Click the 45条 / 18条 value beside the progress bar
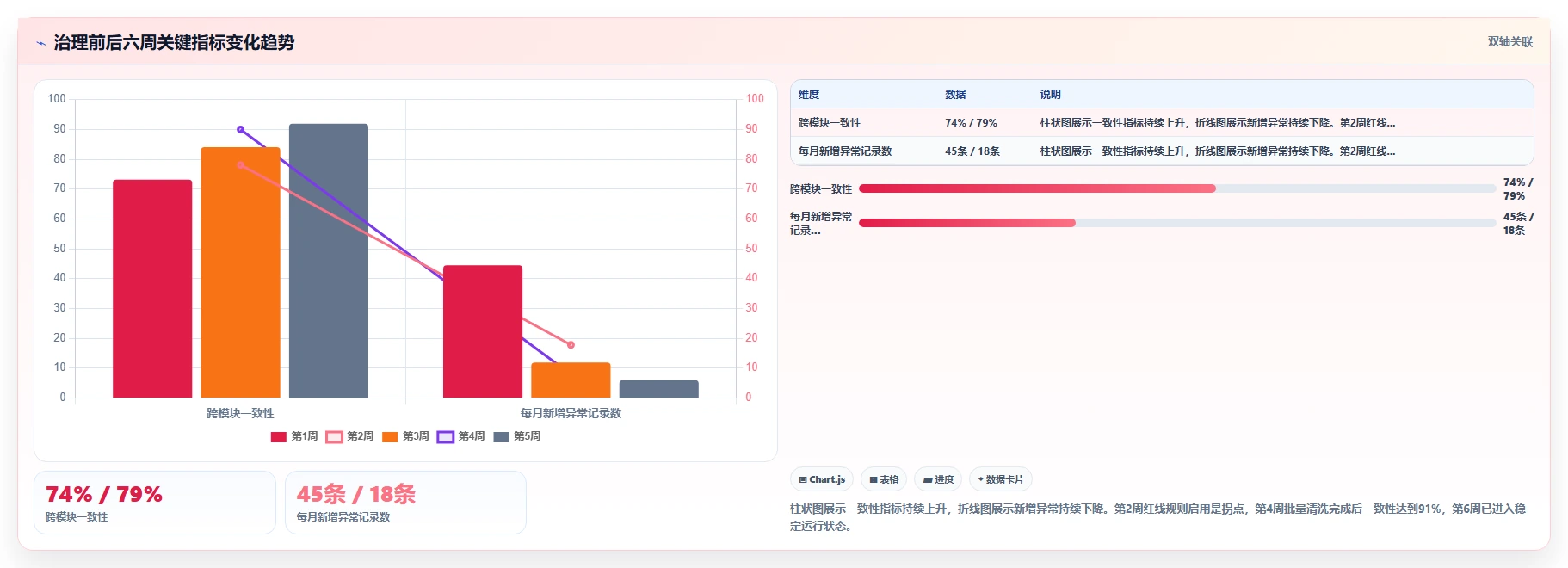The image size is (1568, 568). point(1518,224)
